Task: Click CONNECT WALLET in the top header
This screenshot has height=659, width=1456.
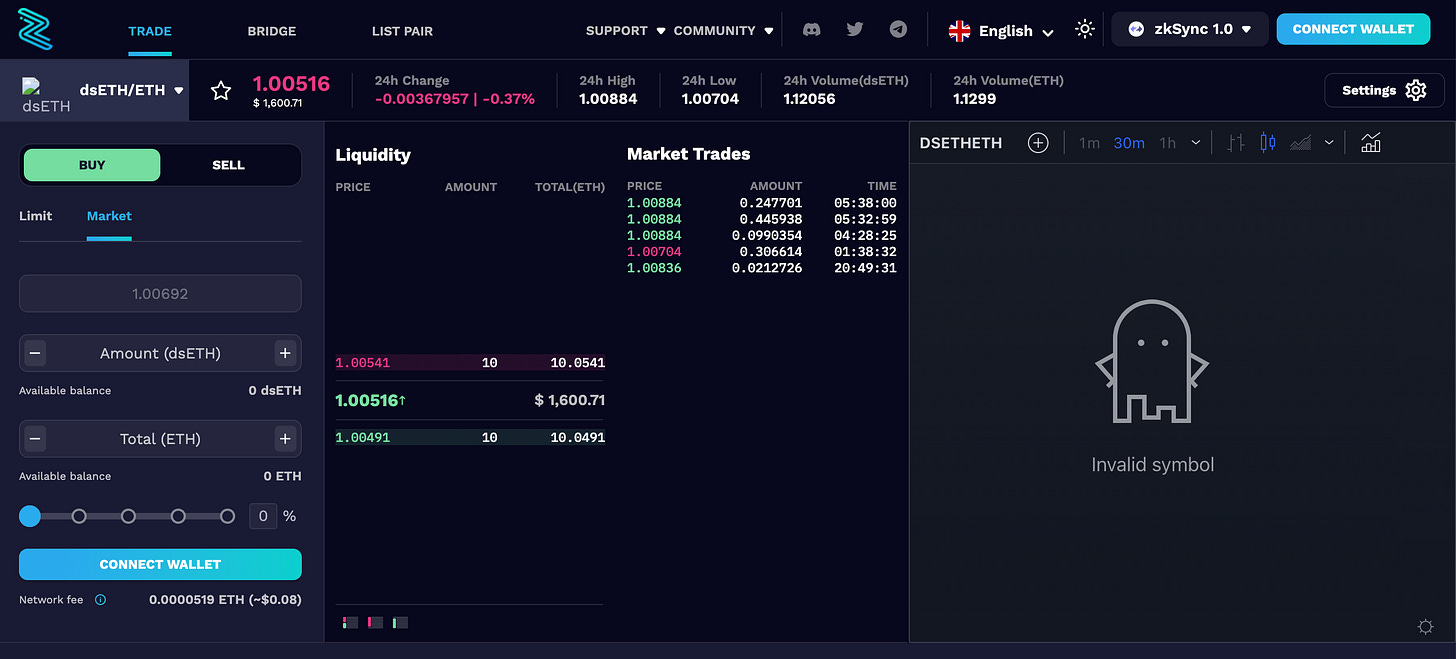Action: tap(1353, 29)
